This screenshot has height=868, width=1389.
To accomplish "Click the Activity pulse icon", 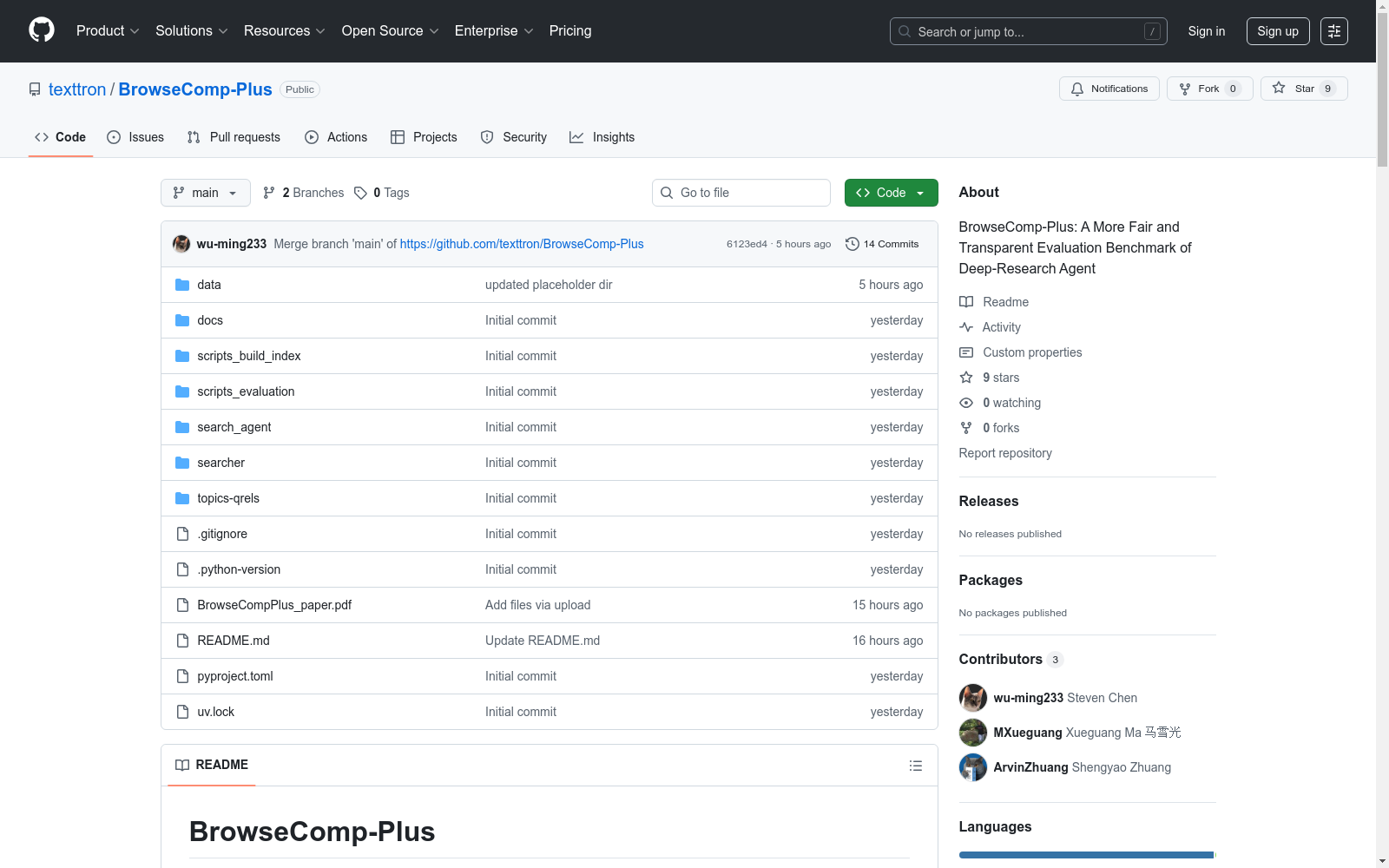I will tap(966, 327).
